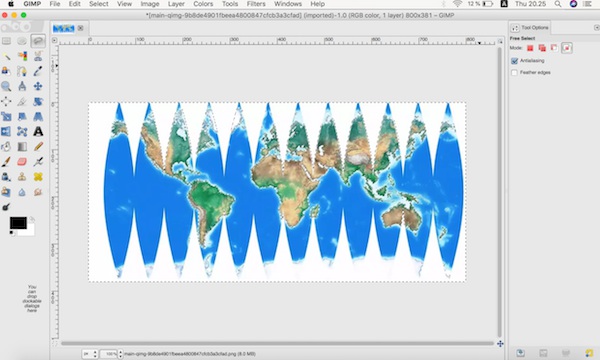Select the Scissors Select tool

pos(38,56)
